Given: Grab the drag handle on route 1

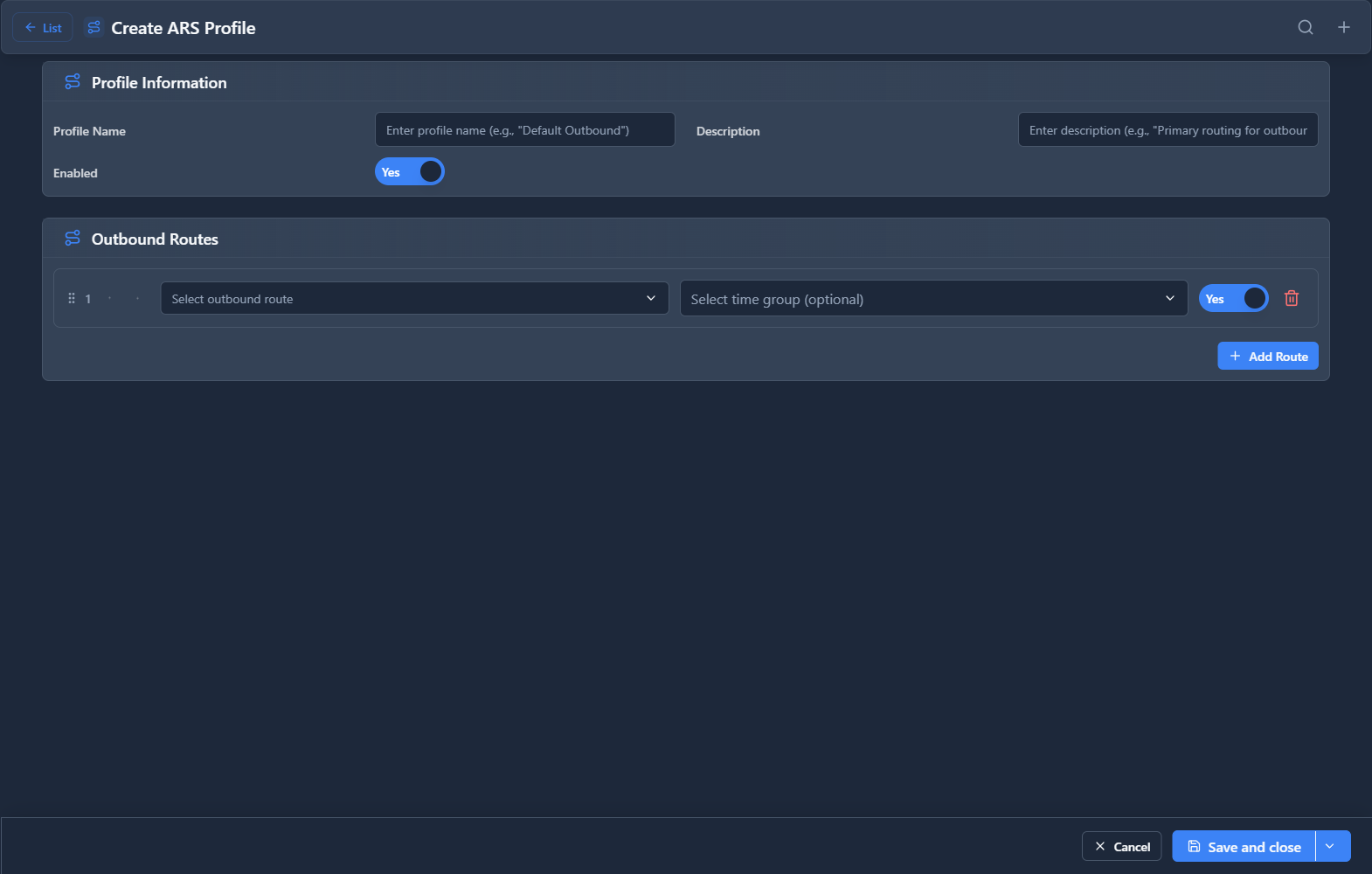Looking at the screenshot, I should [72, 299].
